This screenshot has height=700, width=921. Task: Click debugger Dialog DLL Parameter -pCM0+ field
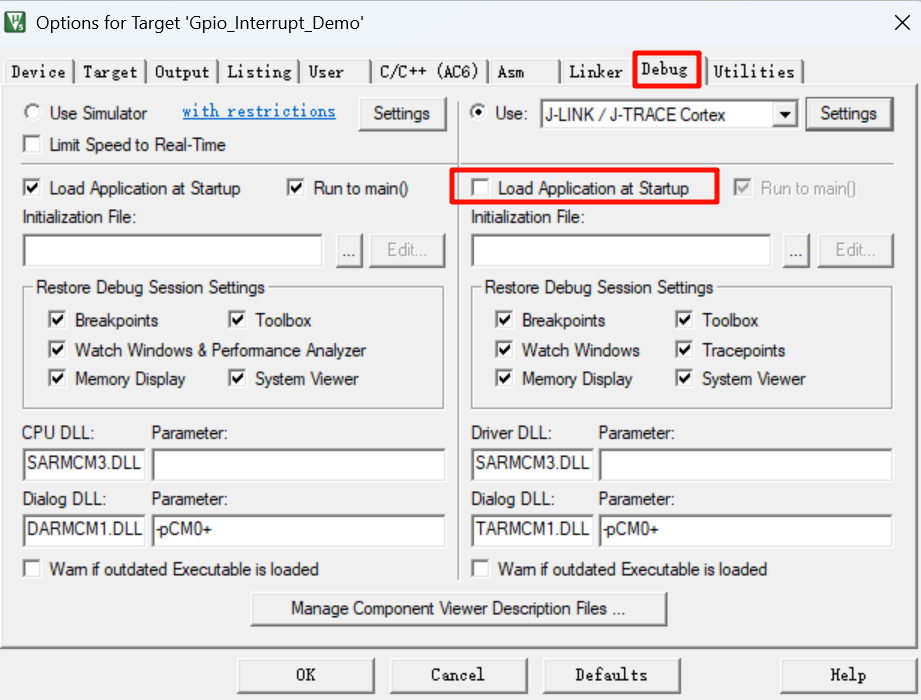[x=746, y=530]
